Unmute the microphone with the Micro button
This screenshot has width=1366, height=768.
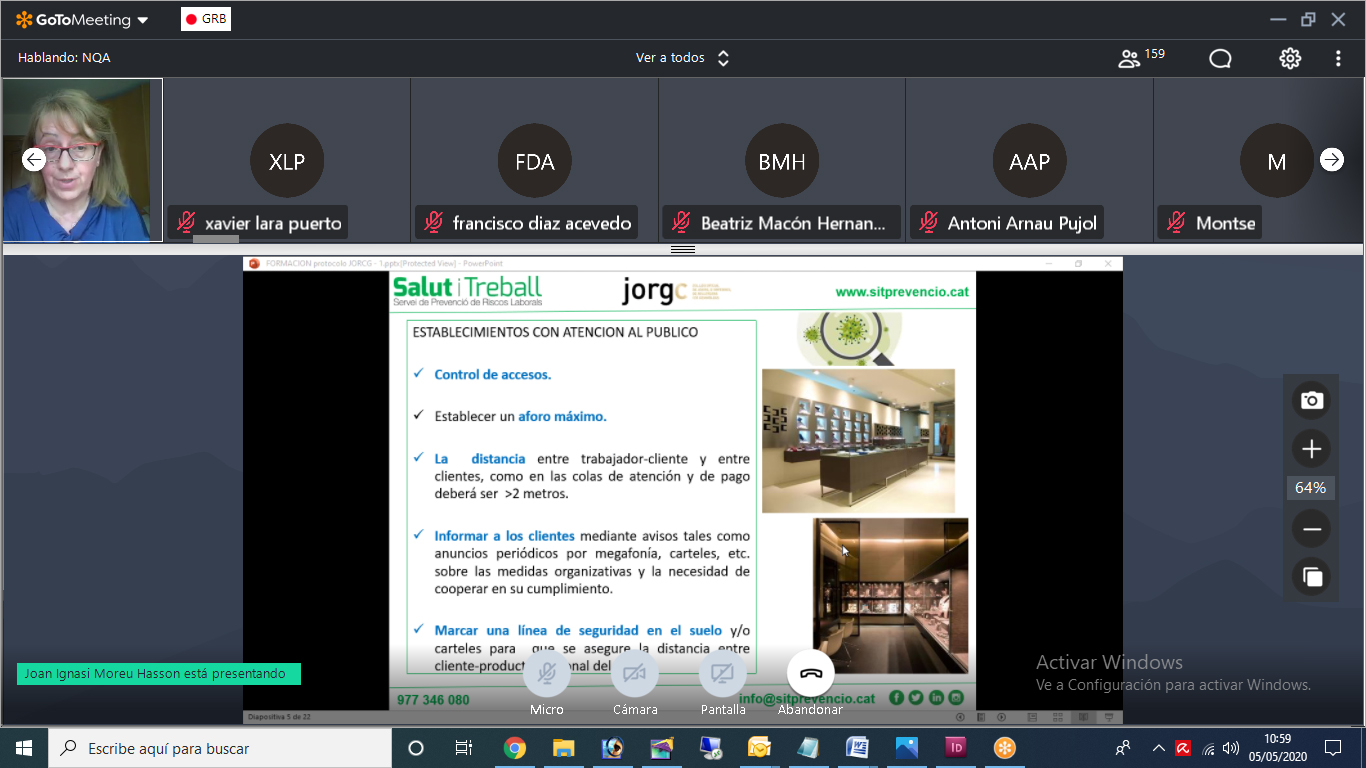pyautogui.click(x=547, y=675)
